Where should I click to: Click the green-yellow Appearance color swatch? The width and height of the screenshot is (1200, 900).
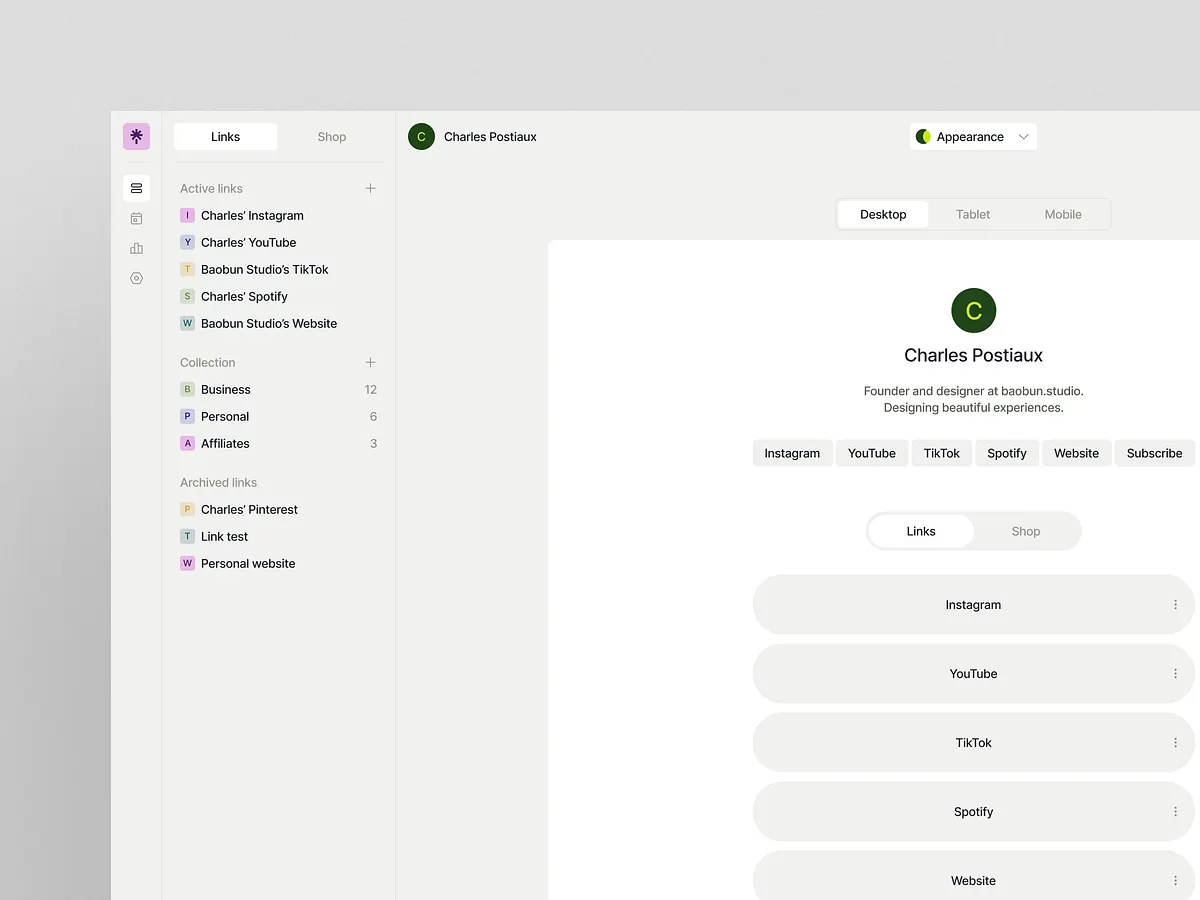(922, 136)
